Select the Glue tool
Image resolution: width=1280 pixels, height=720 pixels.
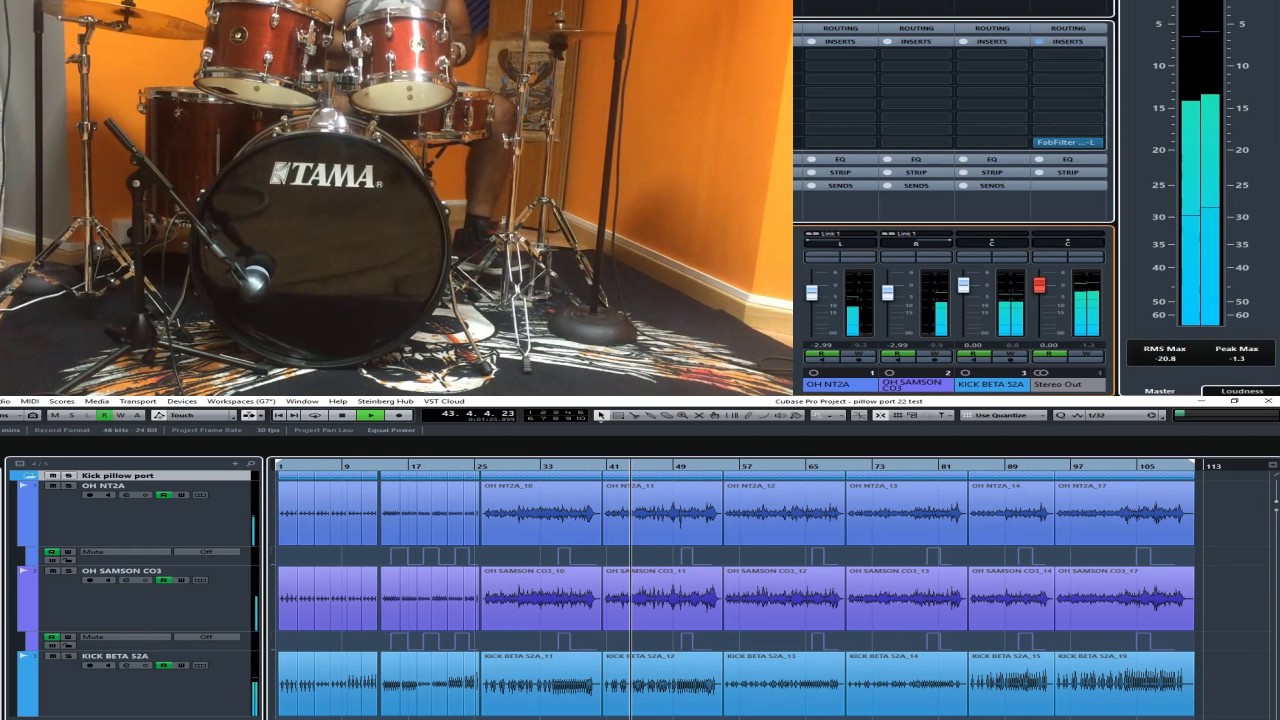[x=651, y=415]
